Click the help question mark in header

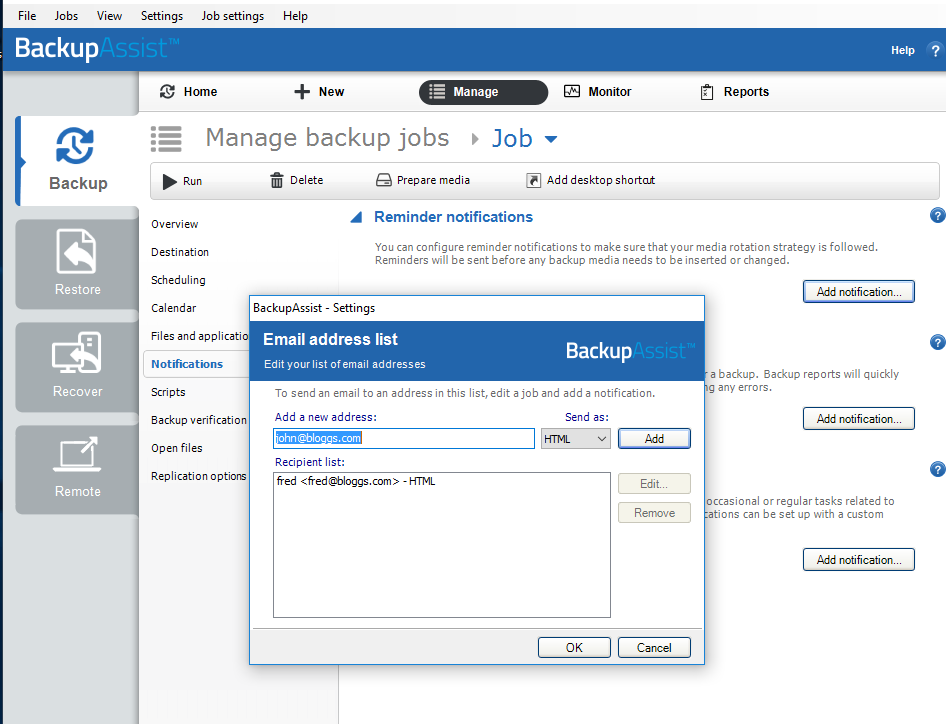(x=935, y=50)
